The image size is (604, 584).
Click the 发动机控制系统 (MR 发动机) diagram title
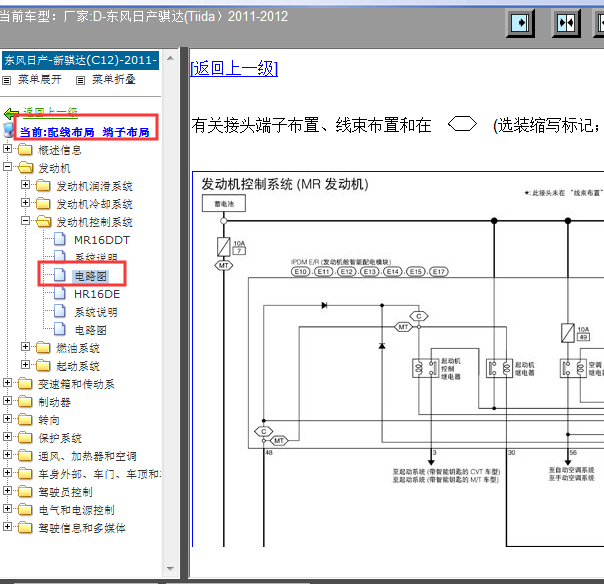pyautogui.click(x=285, y=184)
